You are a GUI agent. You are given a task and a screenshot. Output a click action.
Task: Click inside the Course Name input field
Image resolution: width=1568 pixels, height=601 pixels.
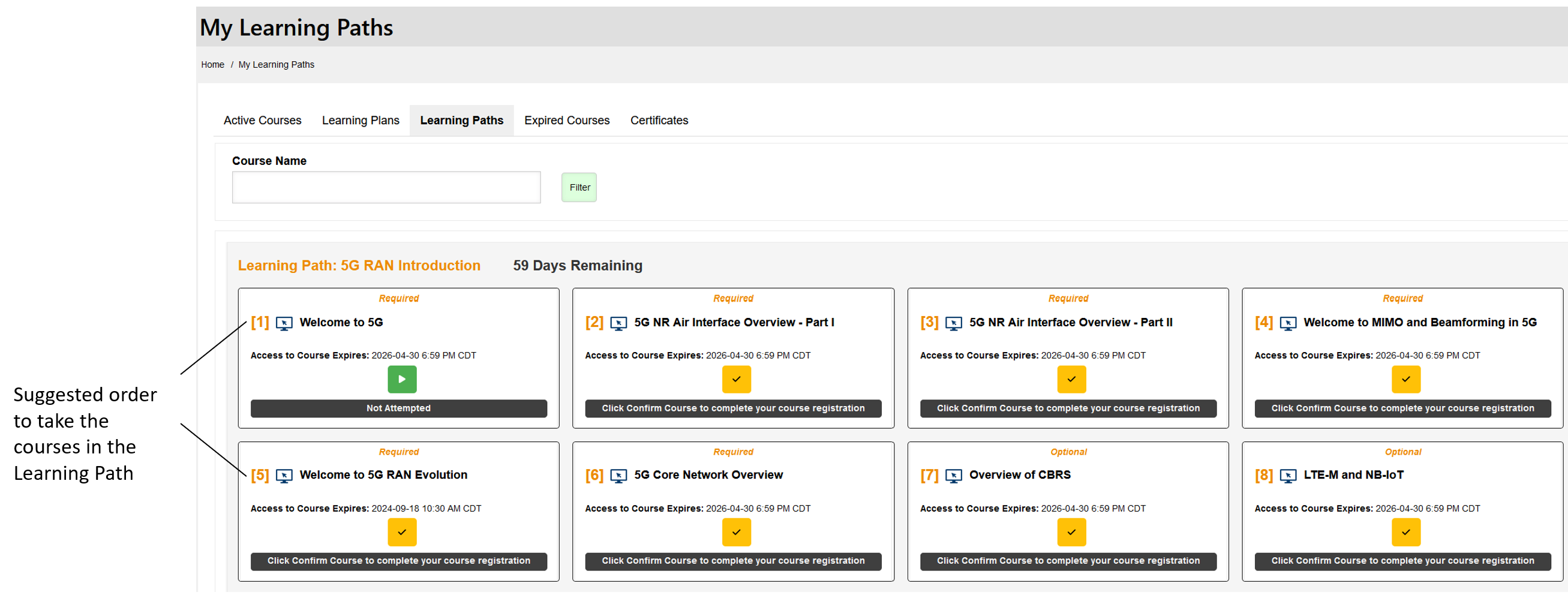(x=386, y=188)
